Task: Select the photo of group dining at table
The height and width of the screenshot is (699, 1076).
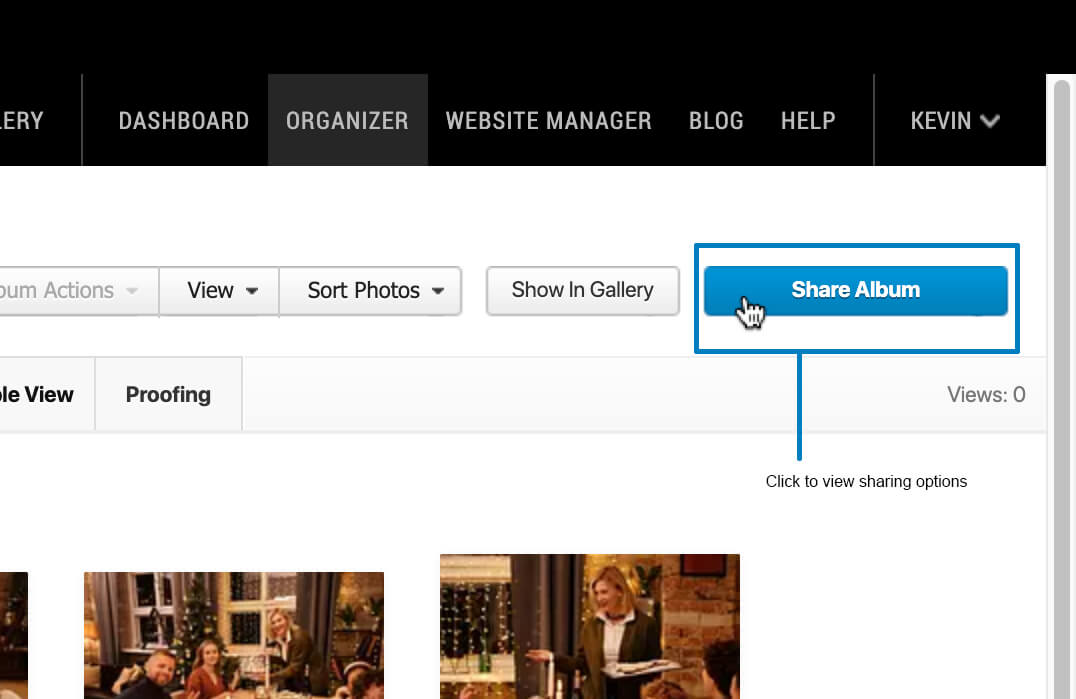Action: 233,634
